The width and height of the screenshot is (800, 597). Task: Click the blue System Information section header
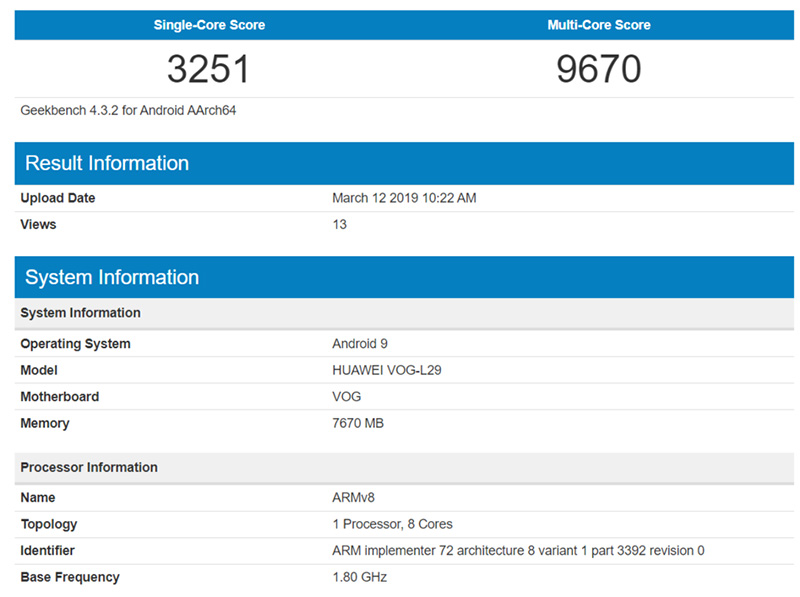(x=112, y=277)
